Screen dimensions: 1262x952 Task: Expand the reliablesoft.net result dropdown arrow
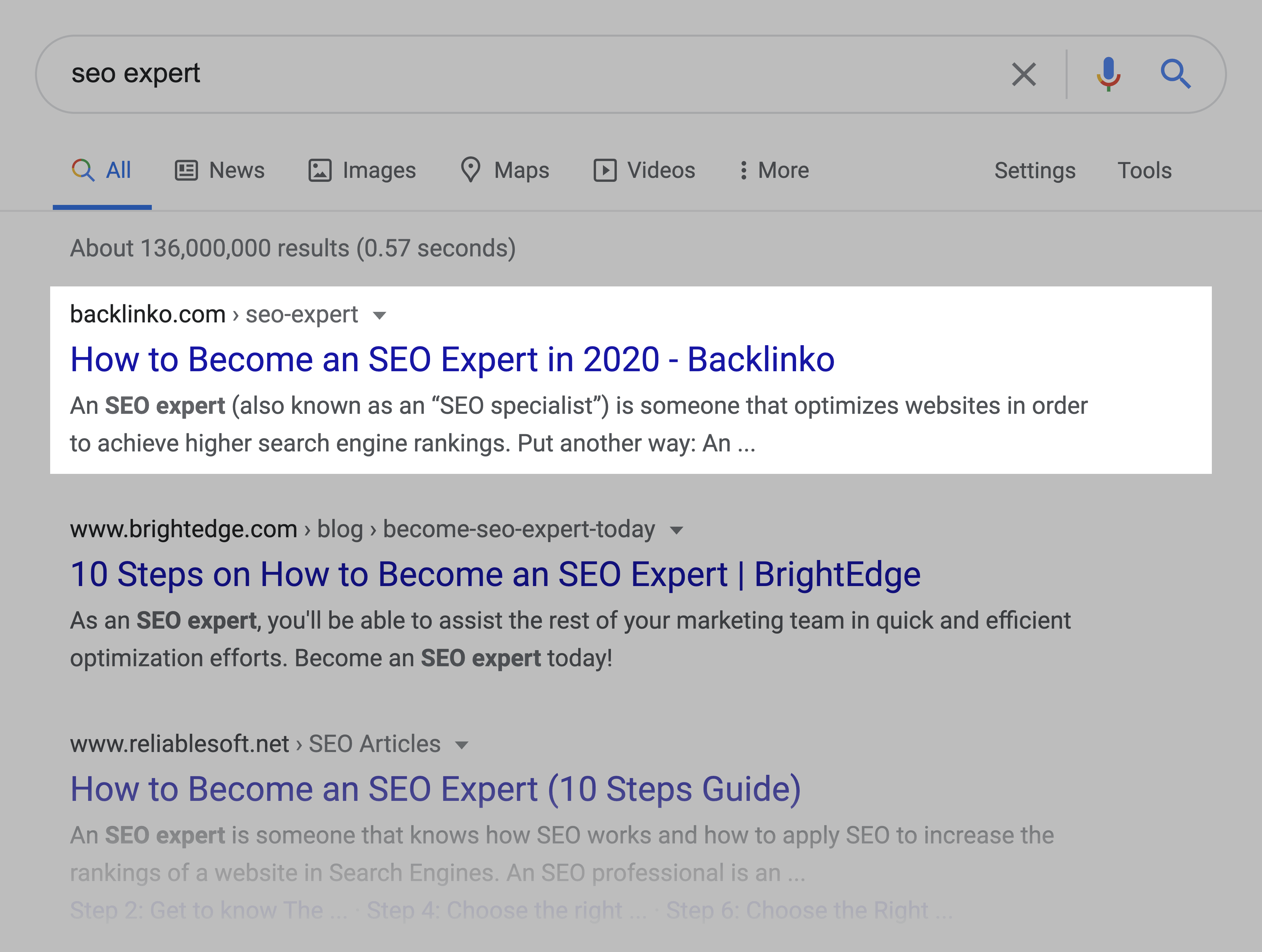point(462,744)
